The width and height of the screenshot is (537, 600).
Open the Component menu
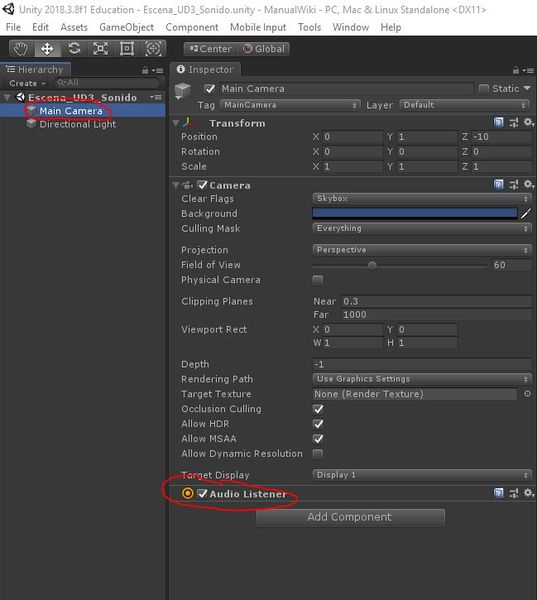point(192,27)
